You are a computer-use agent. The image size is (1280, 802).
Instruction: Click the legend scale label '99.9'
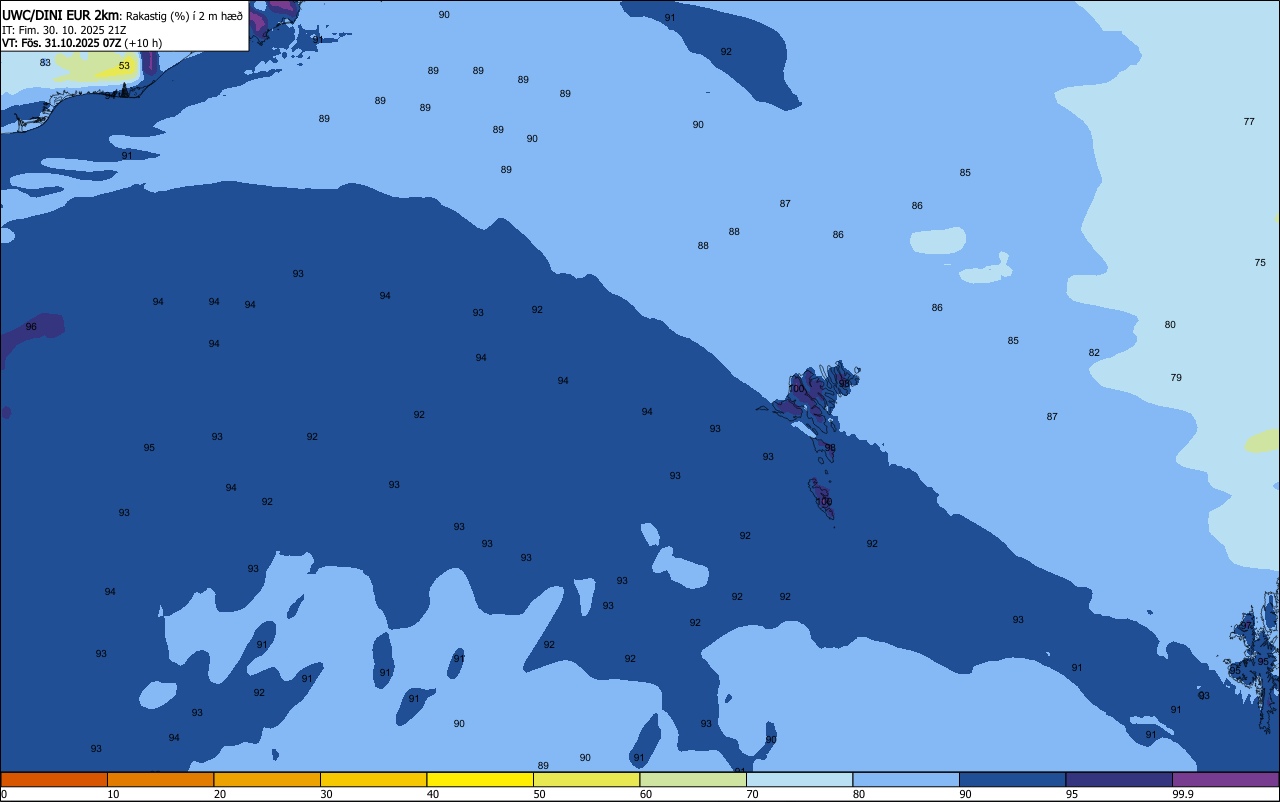click(1183, 794)
